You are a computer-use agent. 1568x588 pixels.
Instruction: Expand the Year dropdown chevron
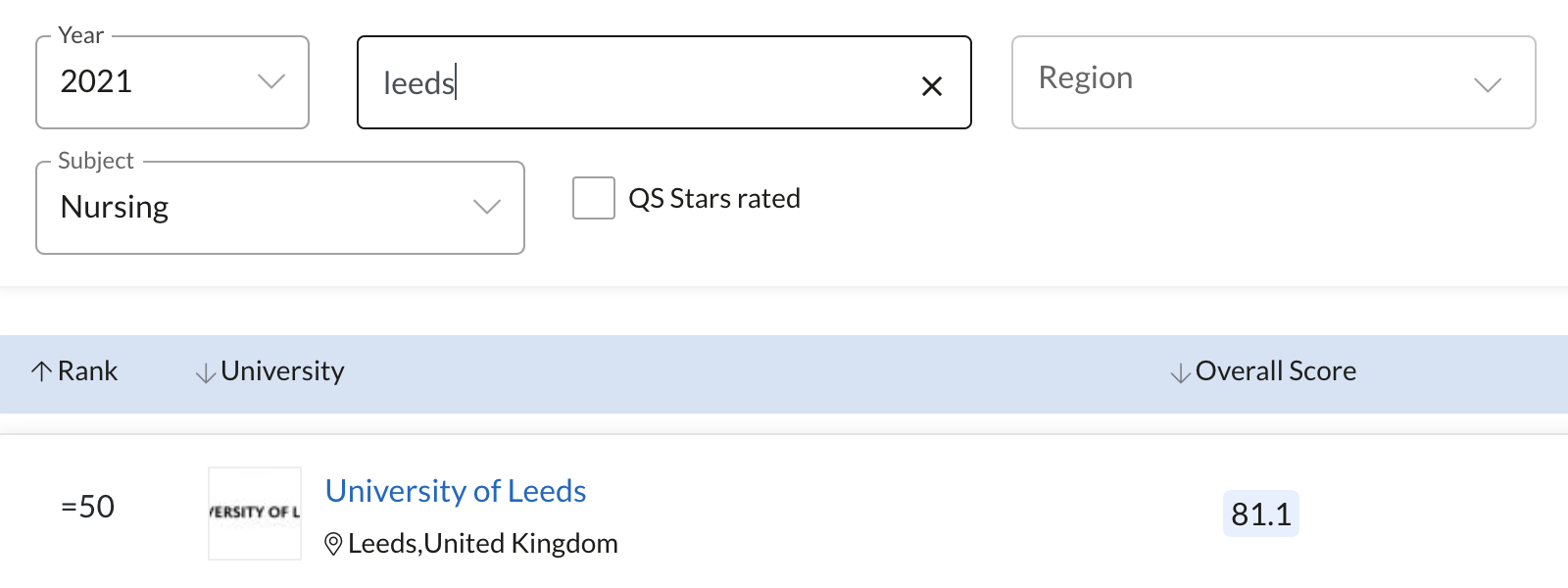pos(271,81)
